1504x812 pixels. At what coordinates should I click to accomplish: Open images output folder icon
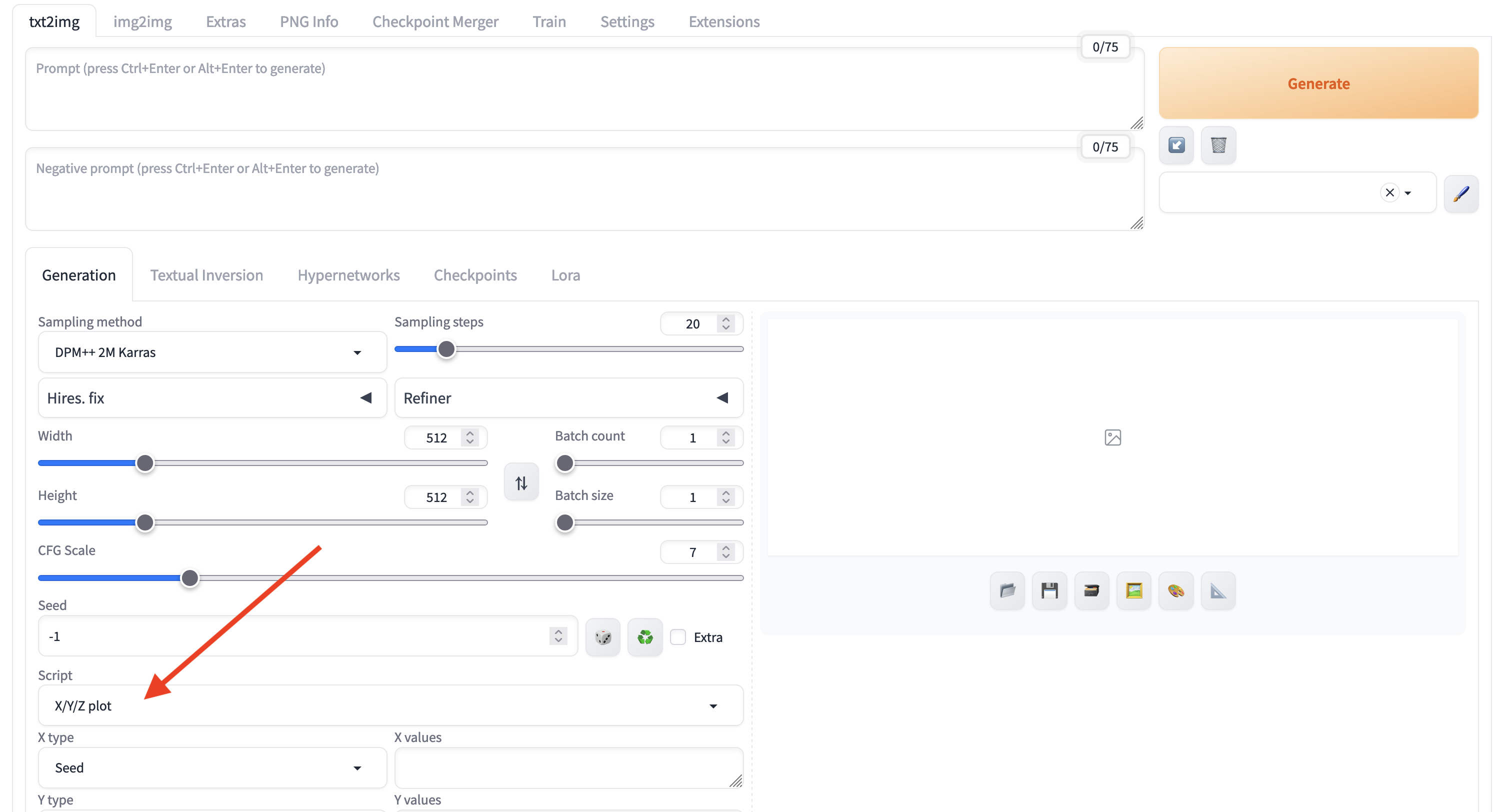(x=1007, y=591)
